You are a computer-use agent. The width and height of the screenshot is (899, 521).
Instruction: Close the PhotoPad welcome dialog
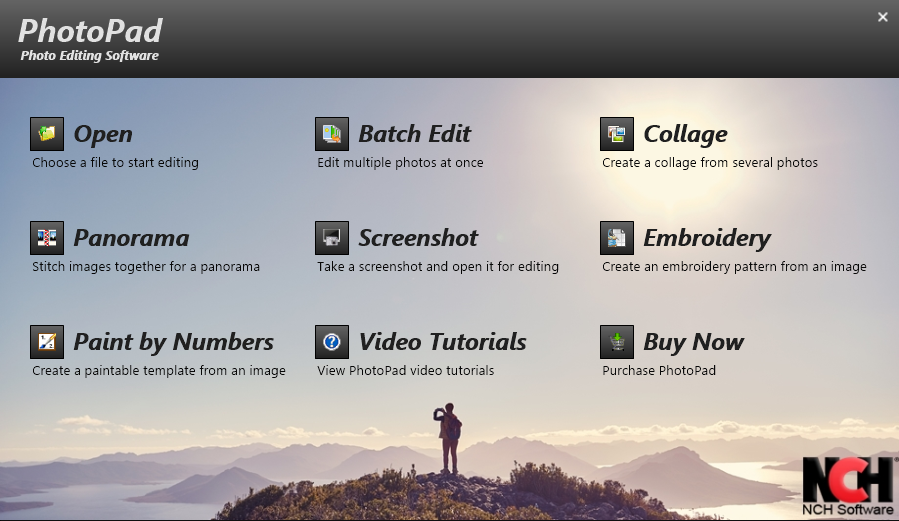coord(882,17)
